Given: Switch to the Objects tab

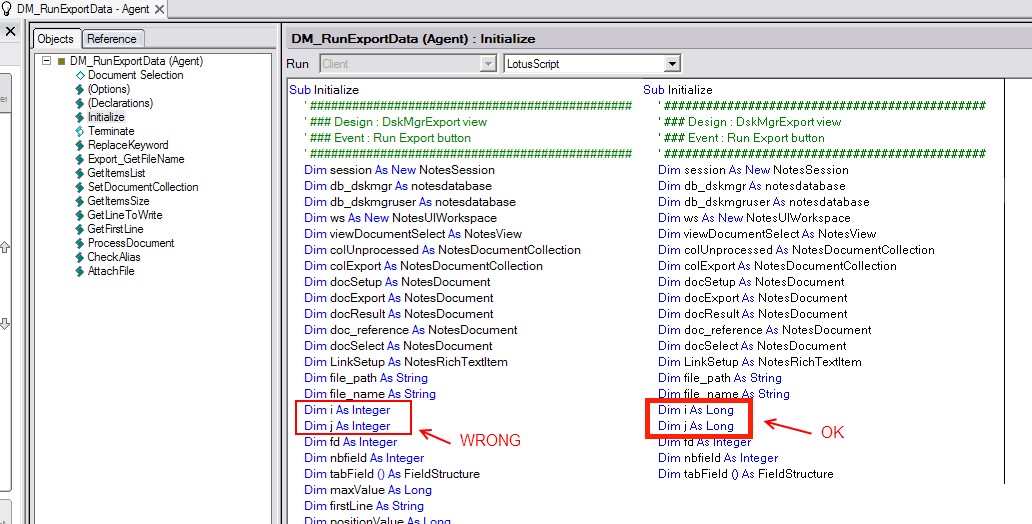Looking at the screenshot, I should tap(55, 39).
